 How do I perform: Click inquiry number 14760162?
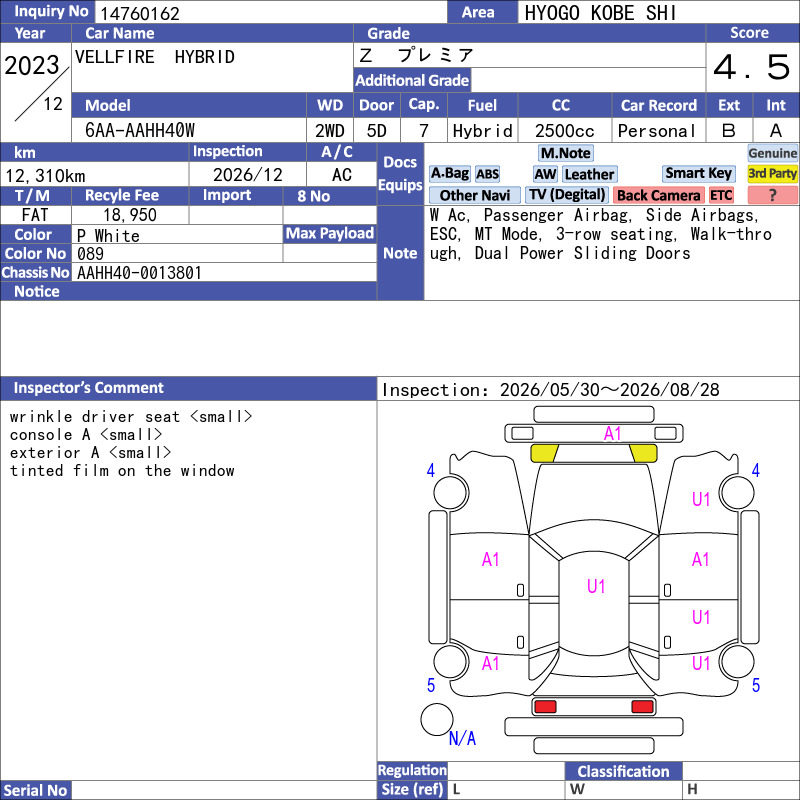140,13
